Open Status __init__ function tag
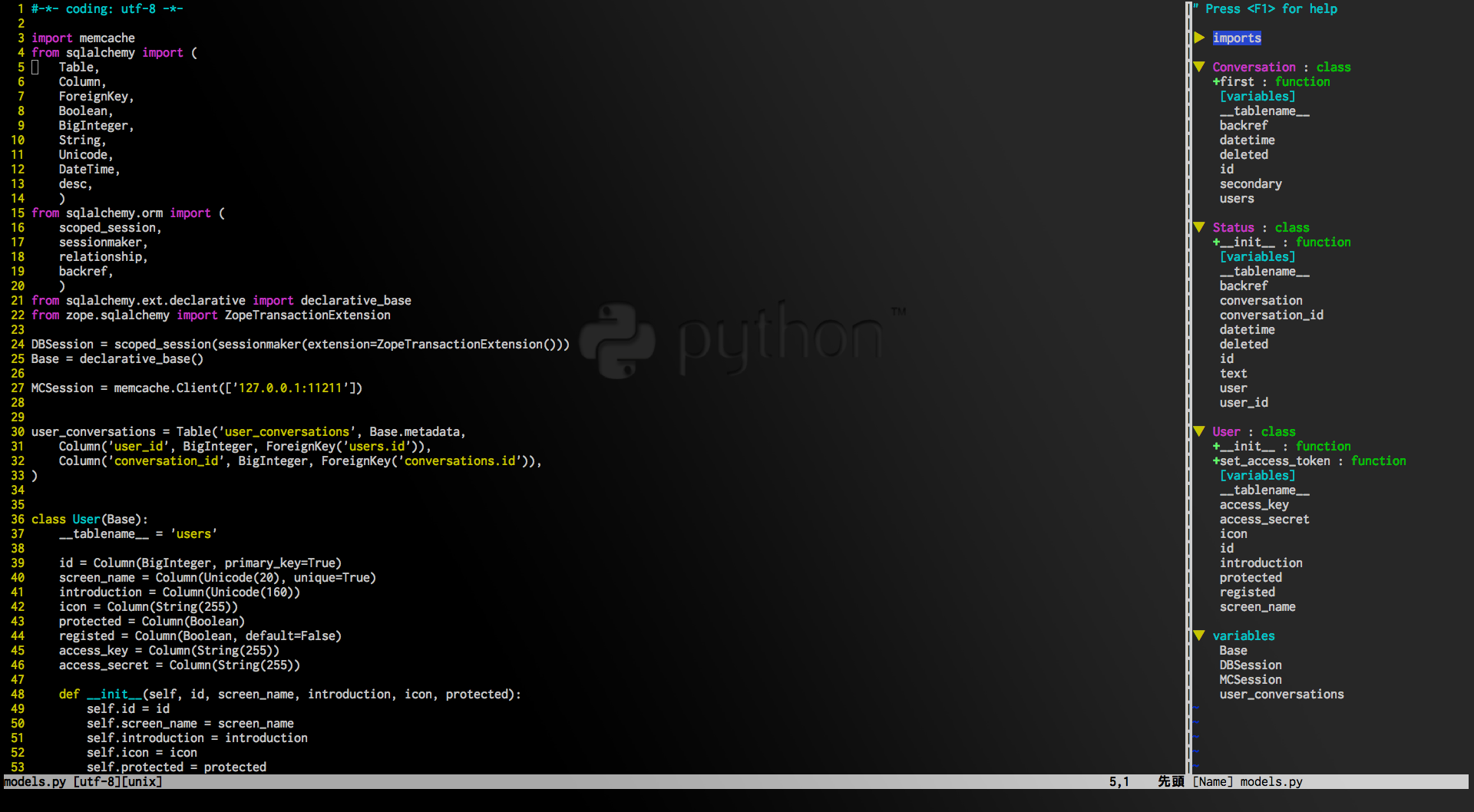 point(1247,242)
